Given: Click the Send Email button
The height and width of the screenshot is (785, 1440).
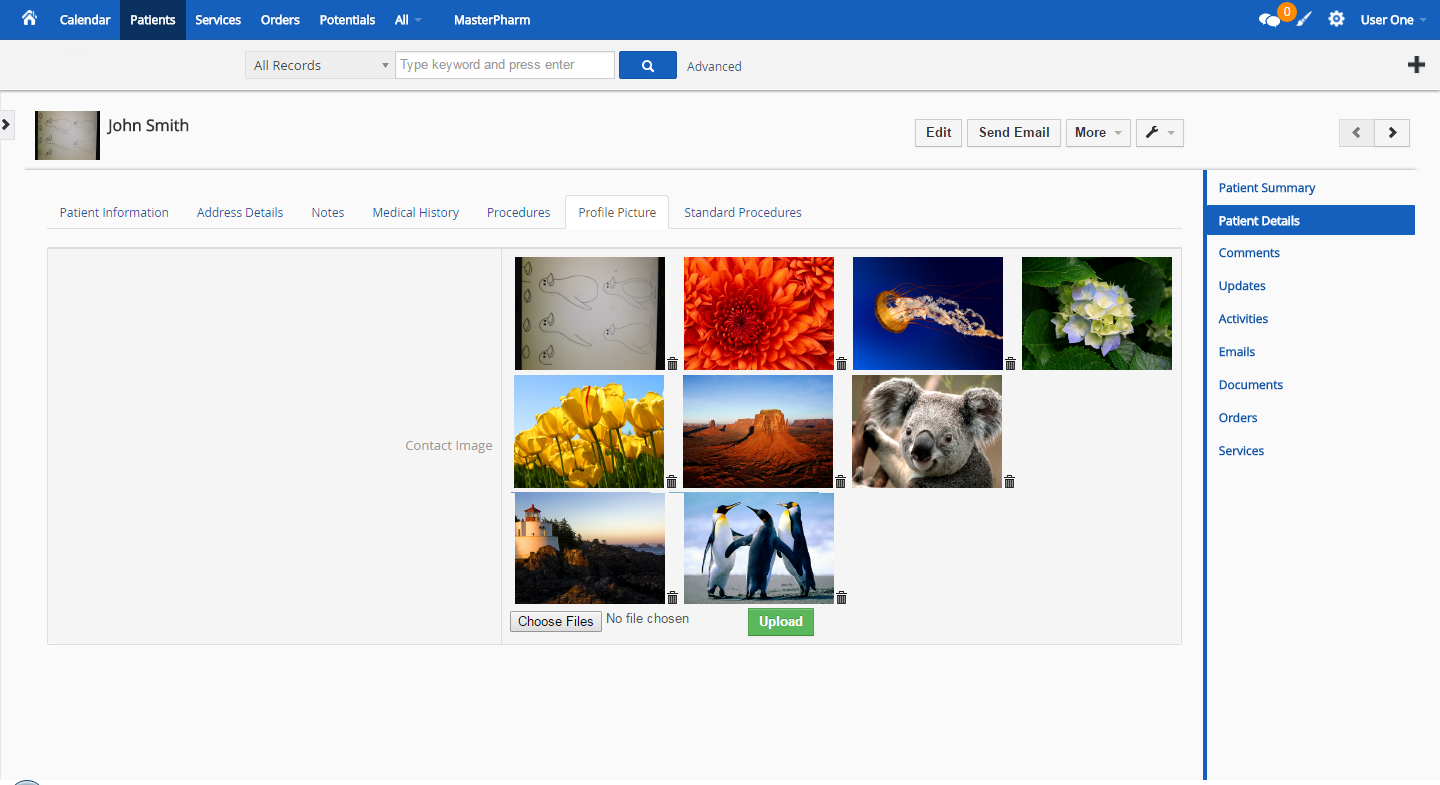Looking at the screenshot, I should (x=1014, y=132).
